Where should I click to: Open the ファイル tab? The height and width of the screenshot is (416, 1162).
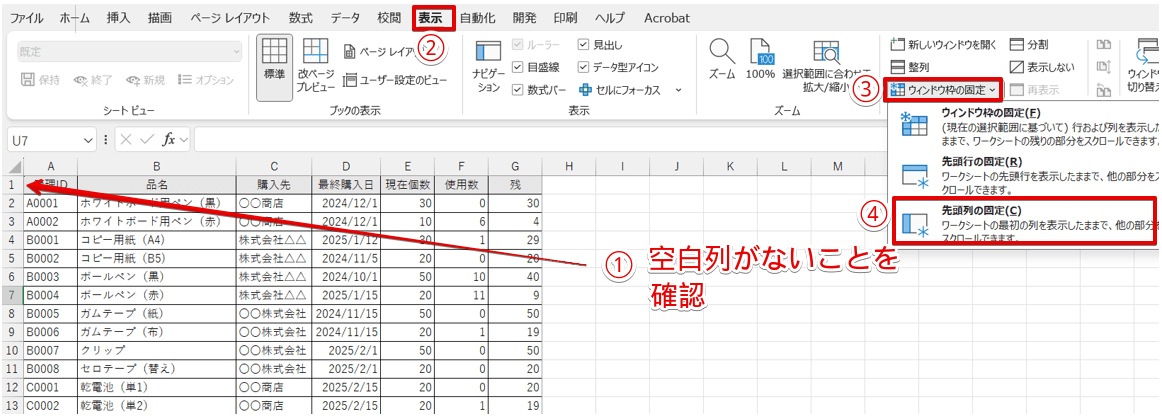coord(25,17)
